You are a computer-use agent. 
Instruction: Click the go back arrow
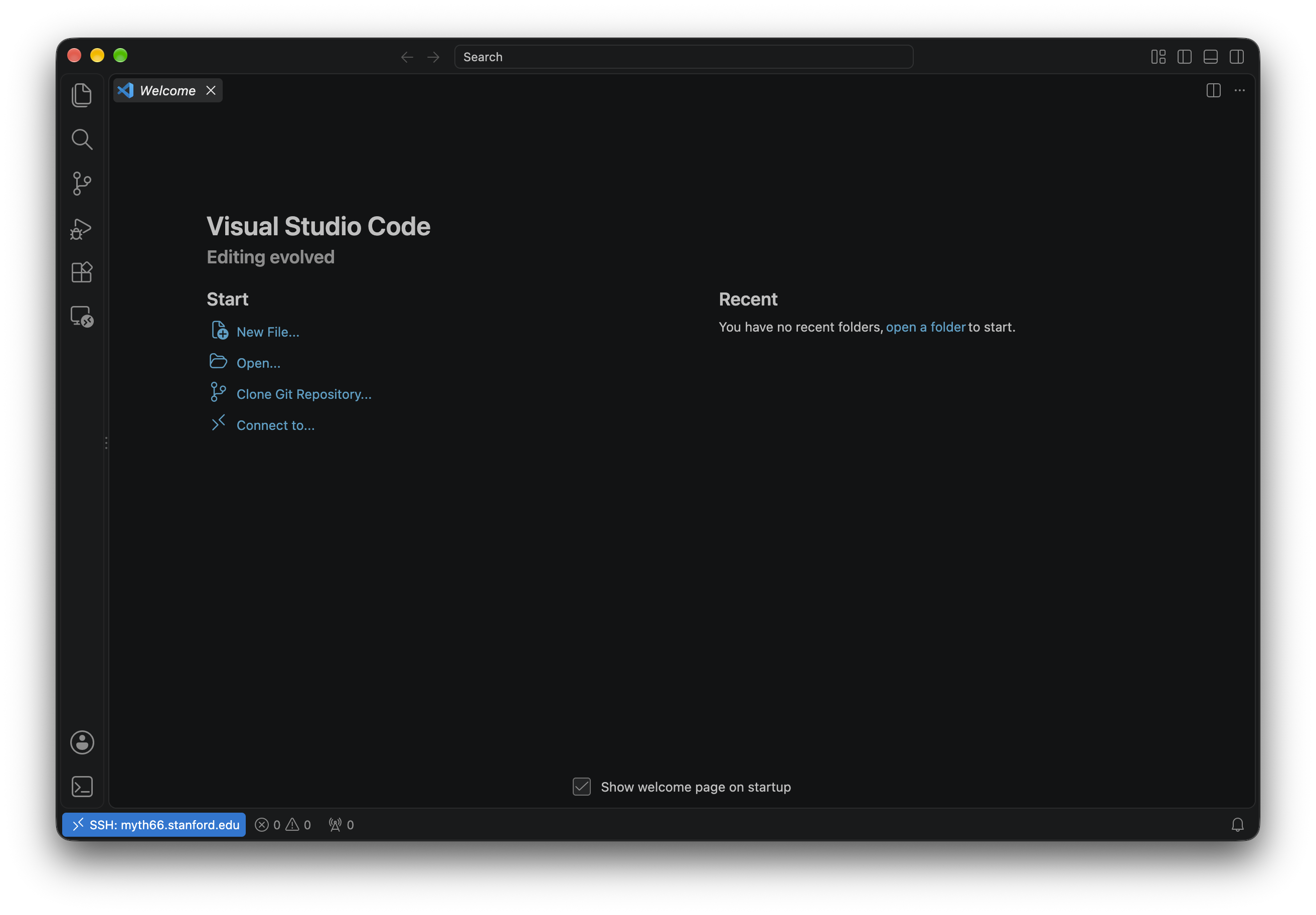[x=407, y=57]
